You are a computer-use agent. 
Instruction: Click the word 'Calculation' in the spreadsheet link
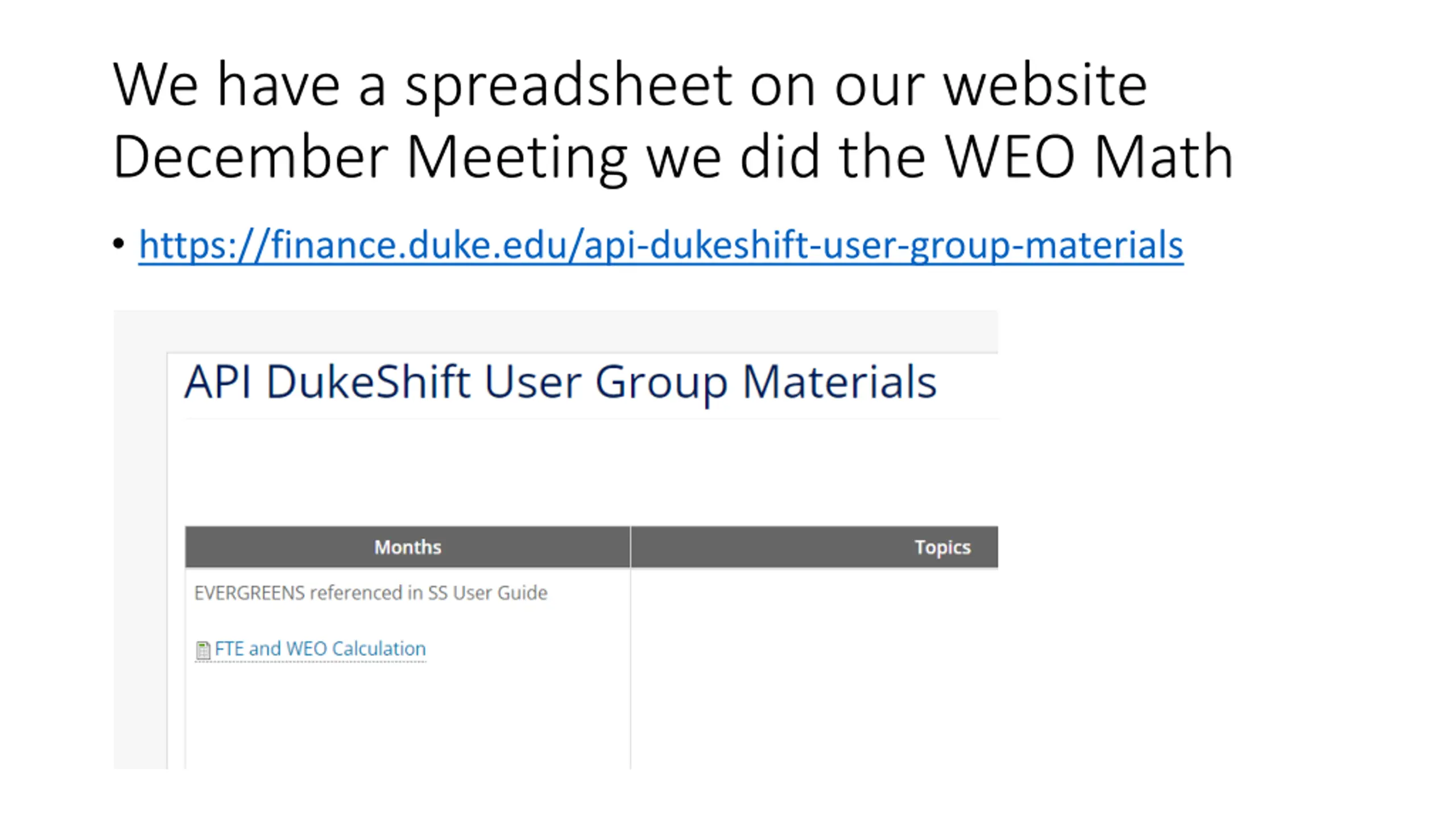click(x=379, y=648)
